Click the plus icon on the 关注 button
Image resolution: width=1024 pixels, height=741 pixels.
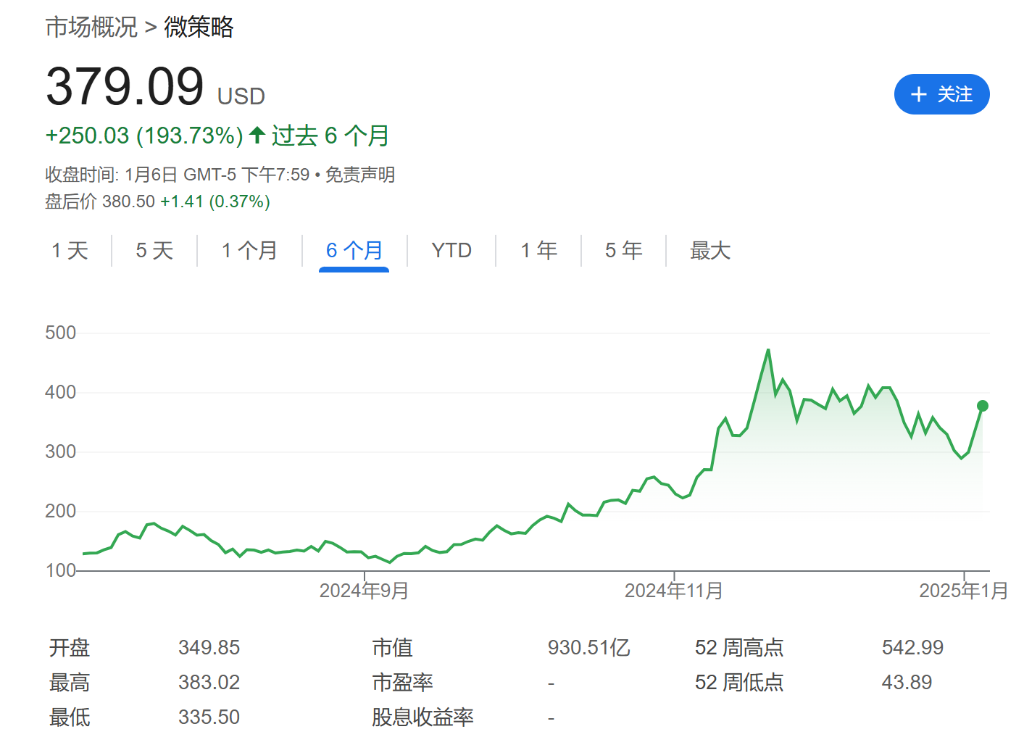pos(918,94)
